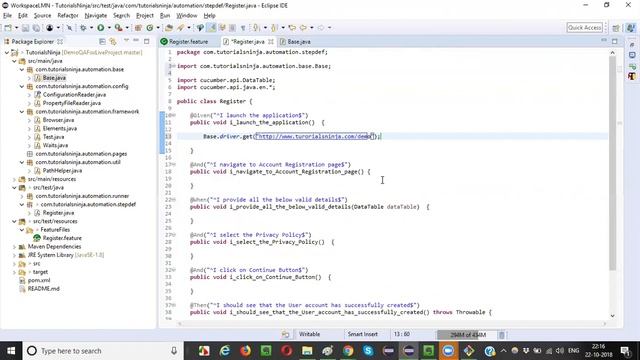Click the Previous Annotation toolbar icon
This screenshot has height=360, width=640.
click(274, 28)
